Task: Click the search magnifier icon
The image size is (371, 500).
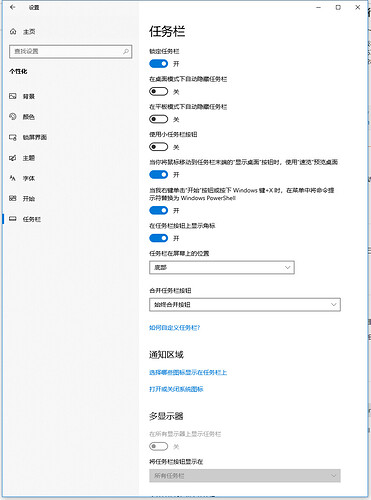Action: [x=126, y=51]
